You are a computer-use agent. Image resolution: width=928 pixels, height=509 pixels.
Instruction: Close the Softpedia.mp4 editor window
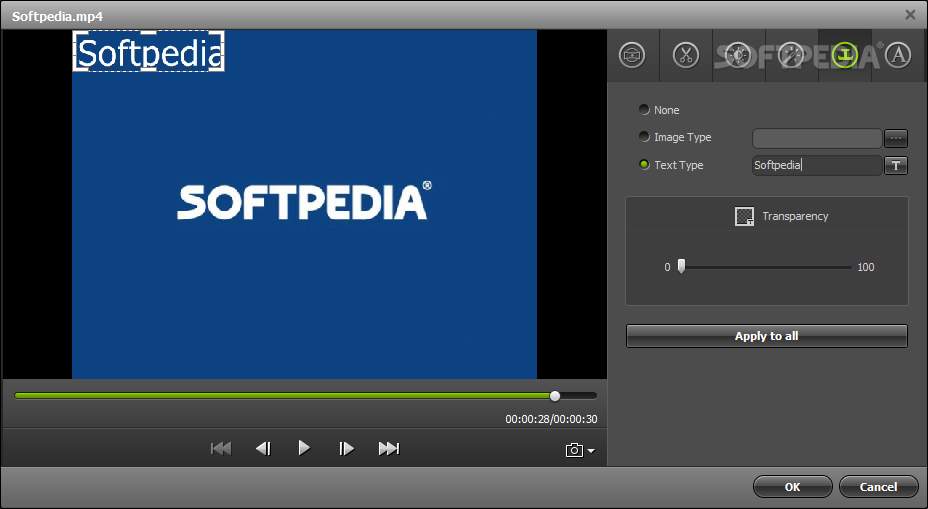pyautogui.click(x=910, y=15)
